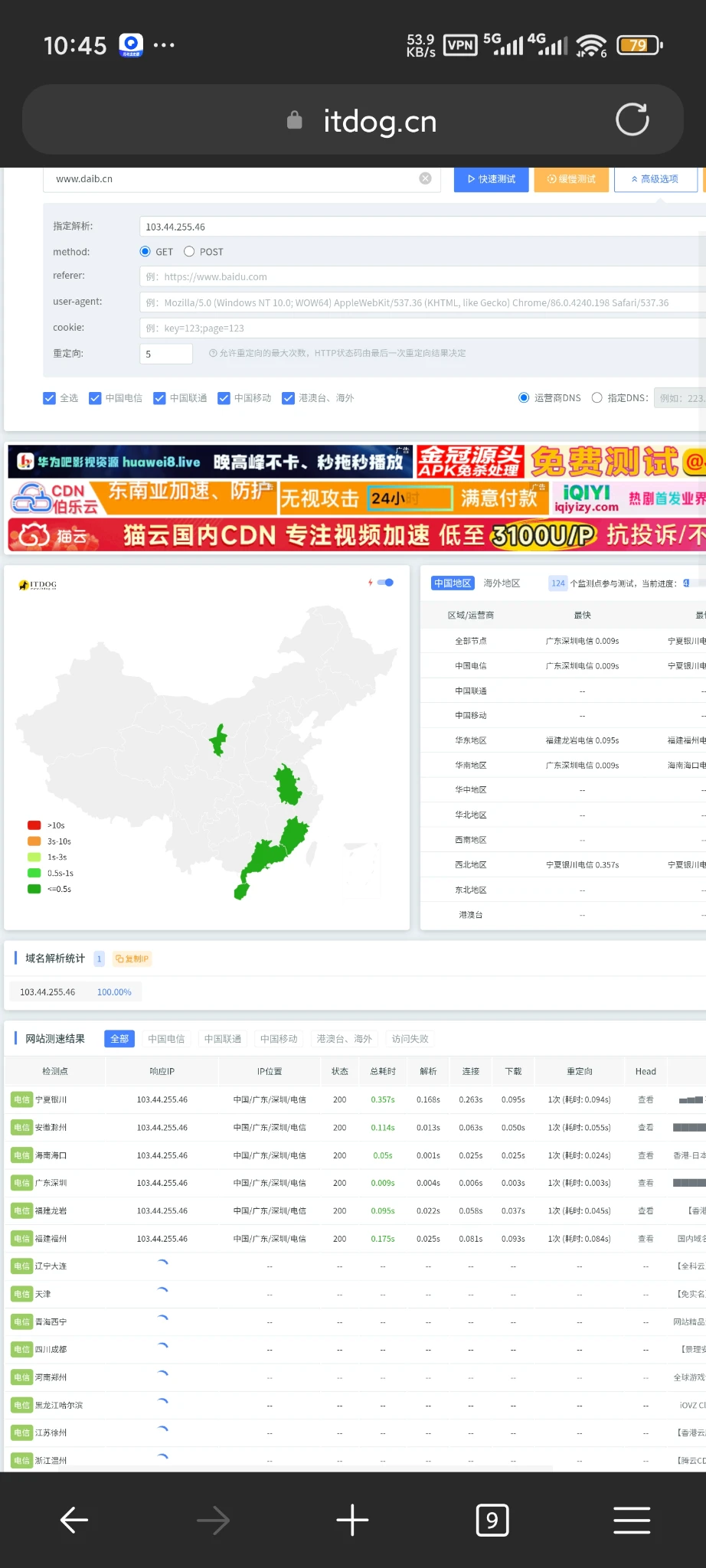Tap the address bar lock icon
The width and height of the screenshot is (706, 1568).
[x=294, y=120]
